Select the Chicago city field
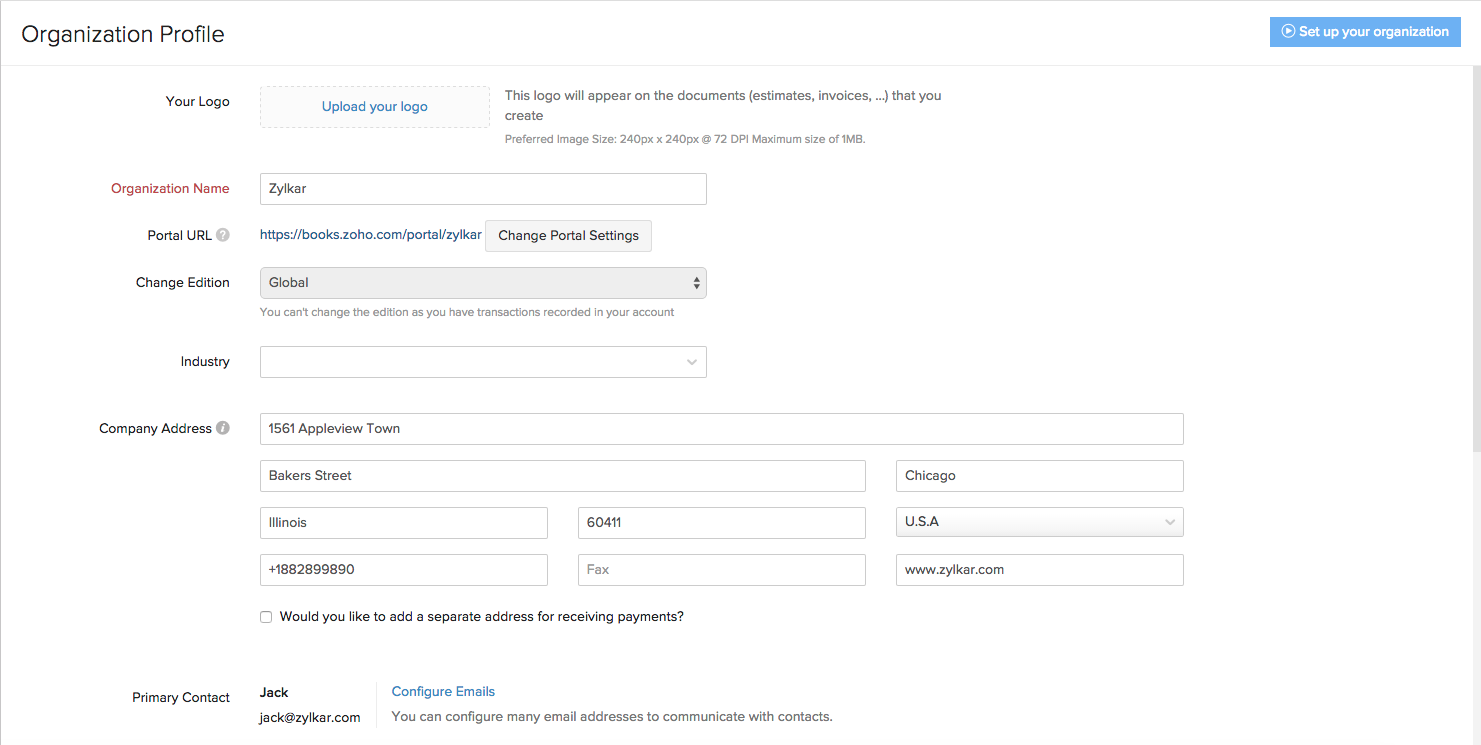Image resolution: width=1481 pixels, height=745 pixels. (x=1039, y=476)
